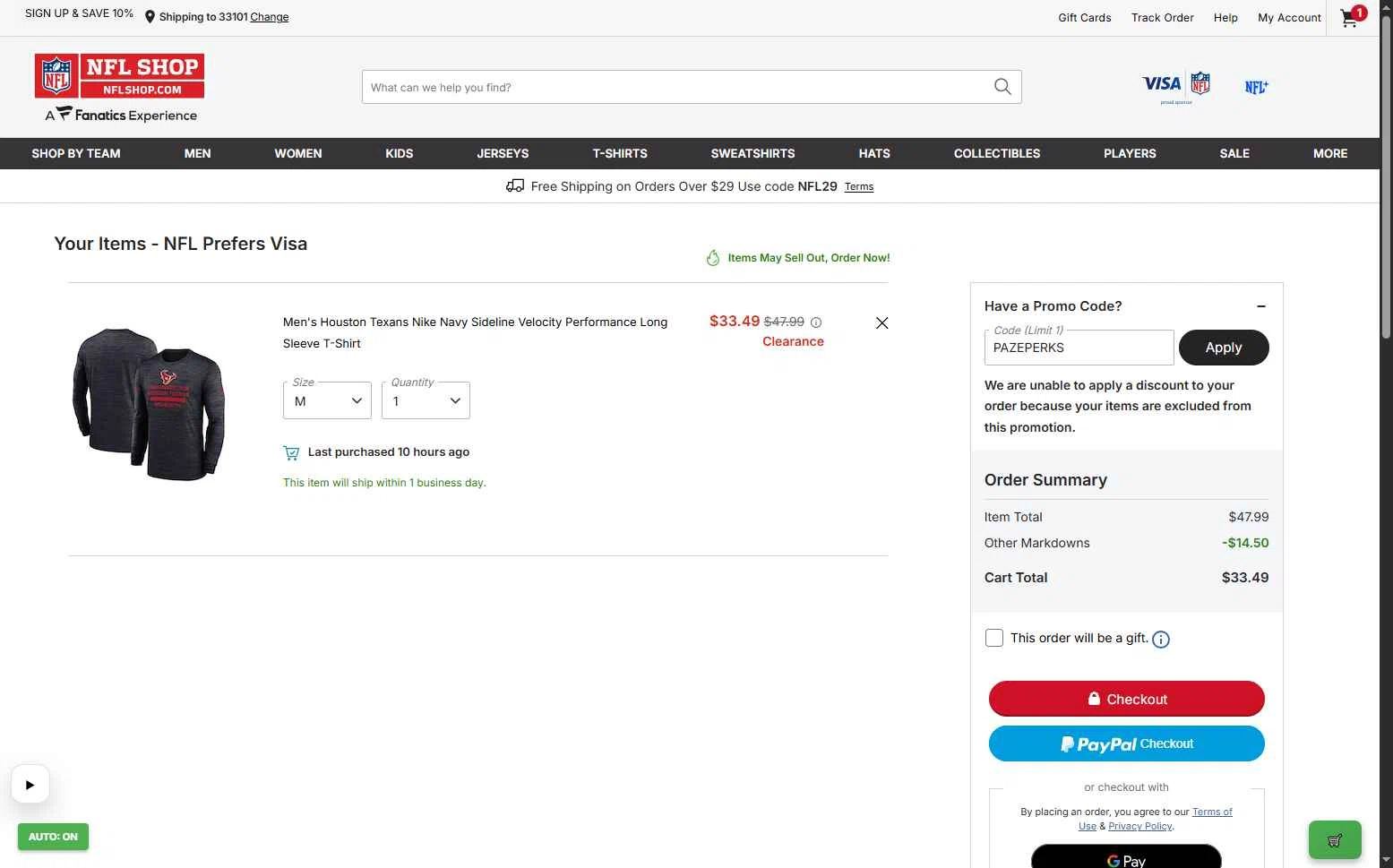Viewport: 1393px width, 868px height.
Task: Open the Size dropdown
Action: (x=327, y=400)
